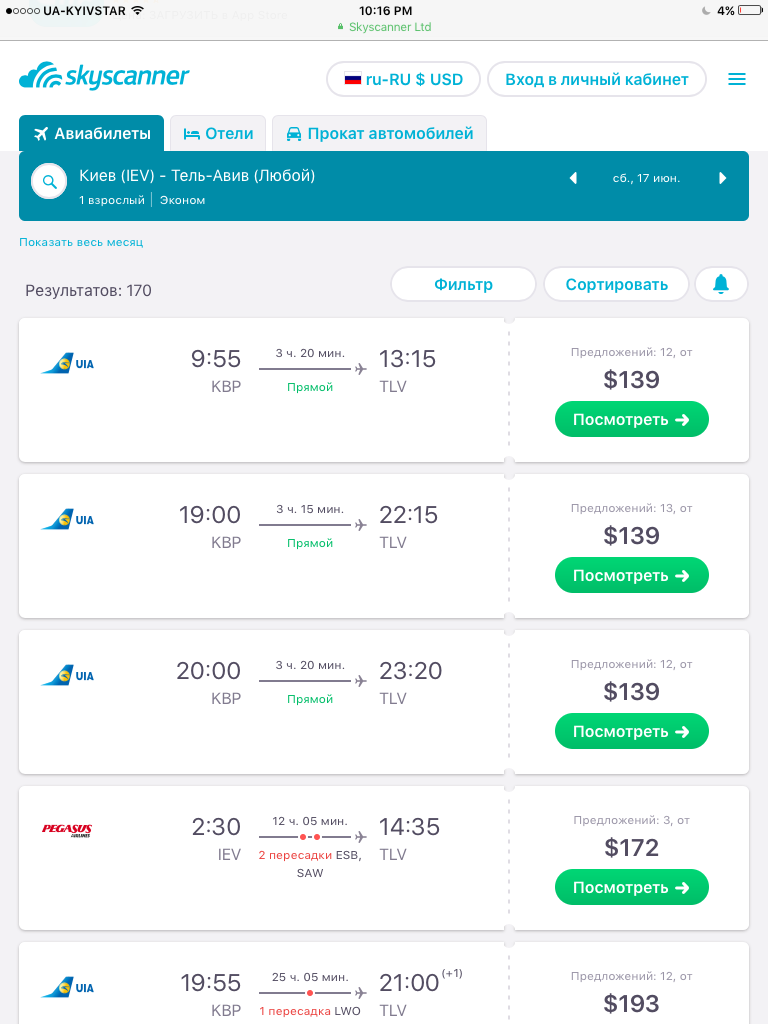This screenshot has width=768, height=1024.
Task: Click Показать весь месяц link
Action: coord(81,242)
